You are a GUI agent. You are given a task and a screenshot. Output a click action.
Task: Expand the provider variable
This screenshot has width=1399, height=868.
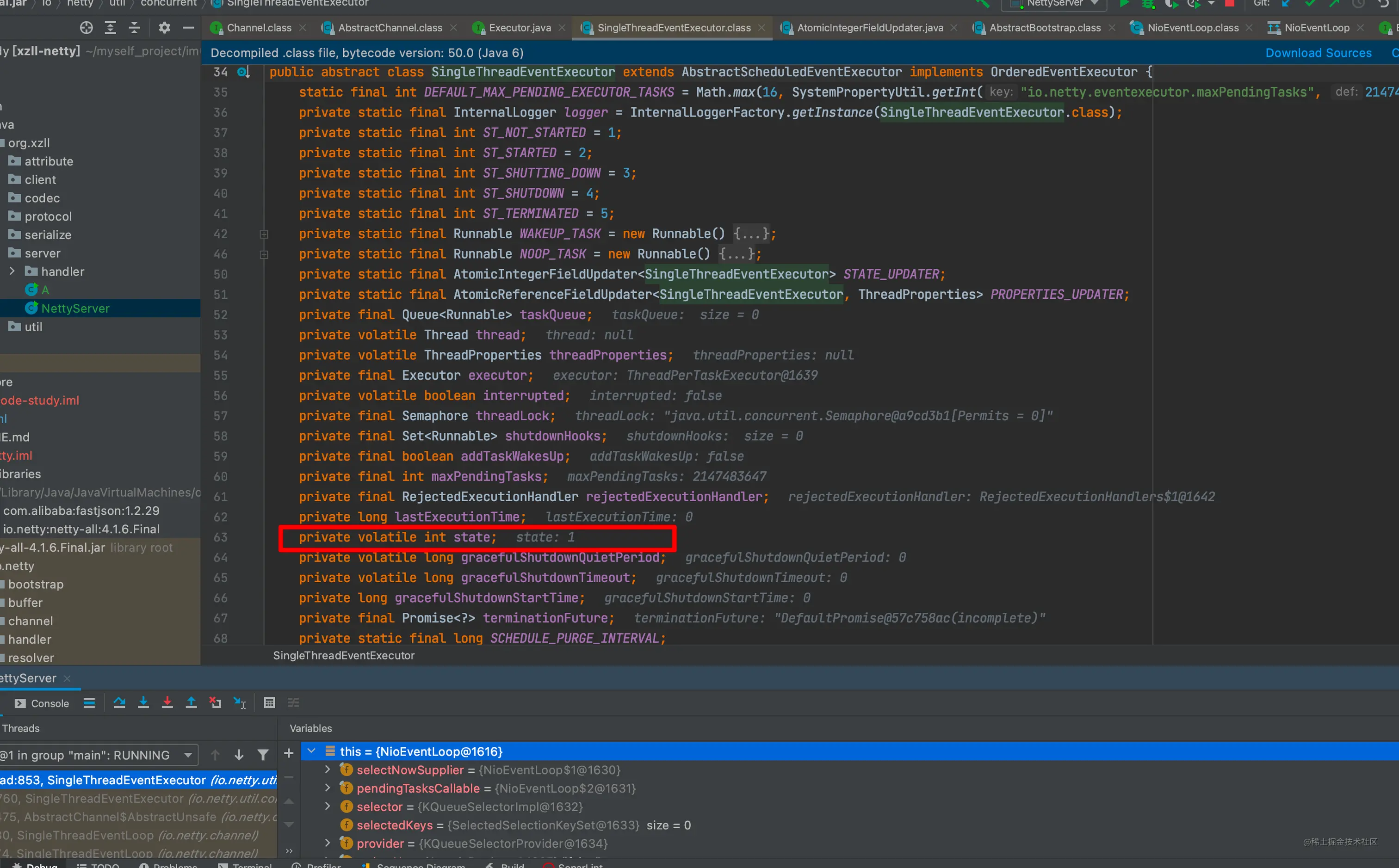tap(328, 843)
